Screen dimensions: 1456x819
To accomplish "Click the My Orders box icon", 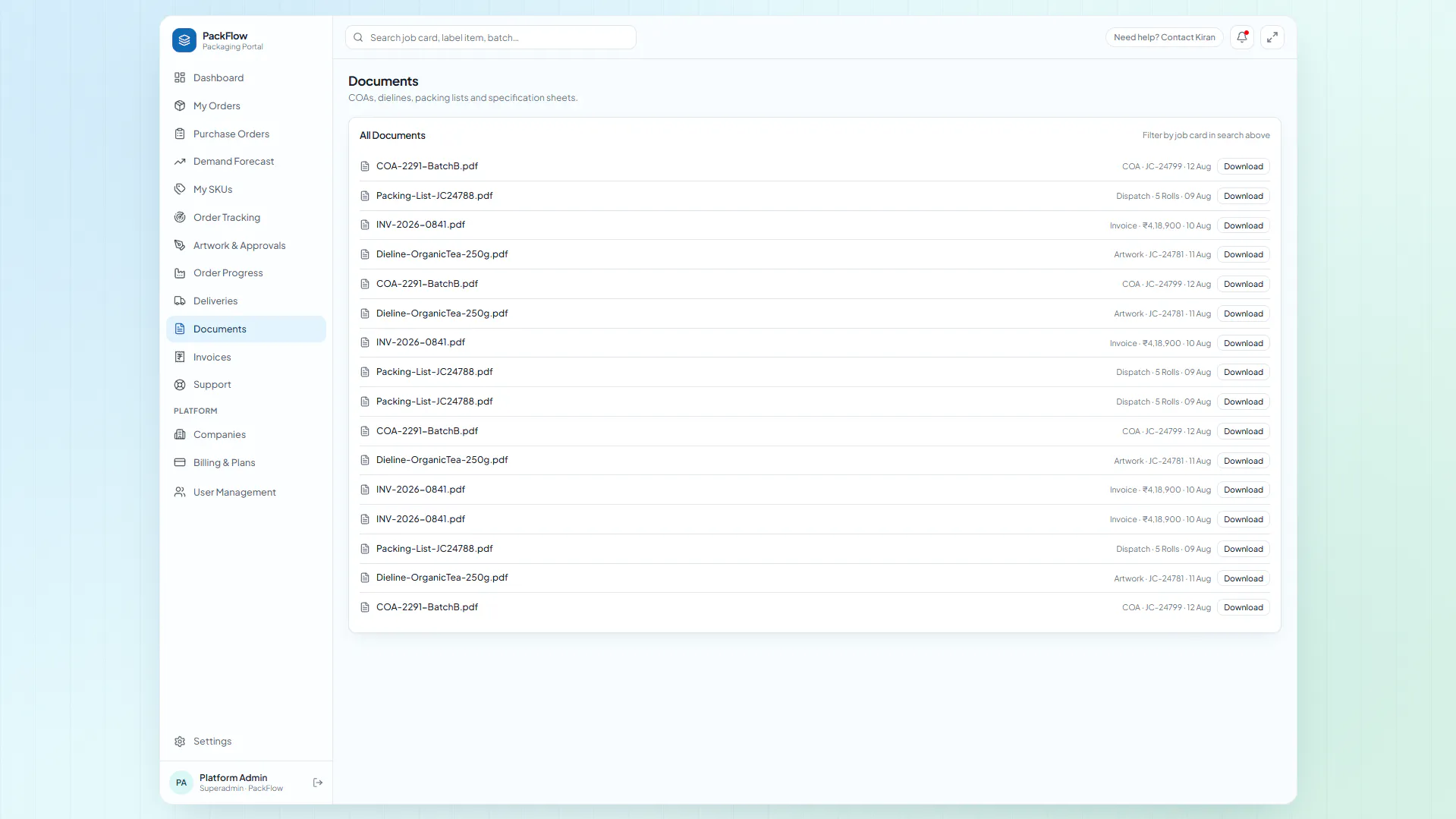I will 180,106.
